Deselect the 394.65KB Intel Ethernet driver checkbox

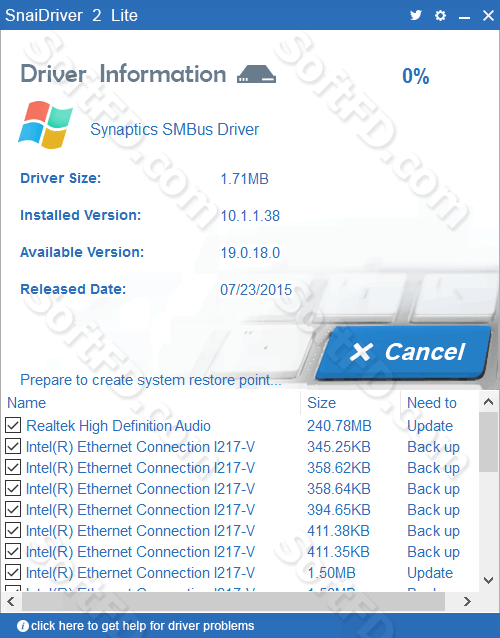pyautogui.click(x=13, y=509)
